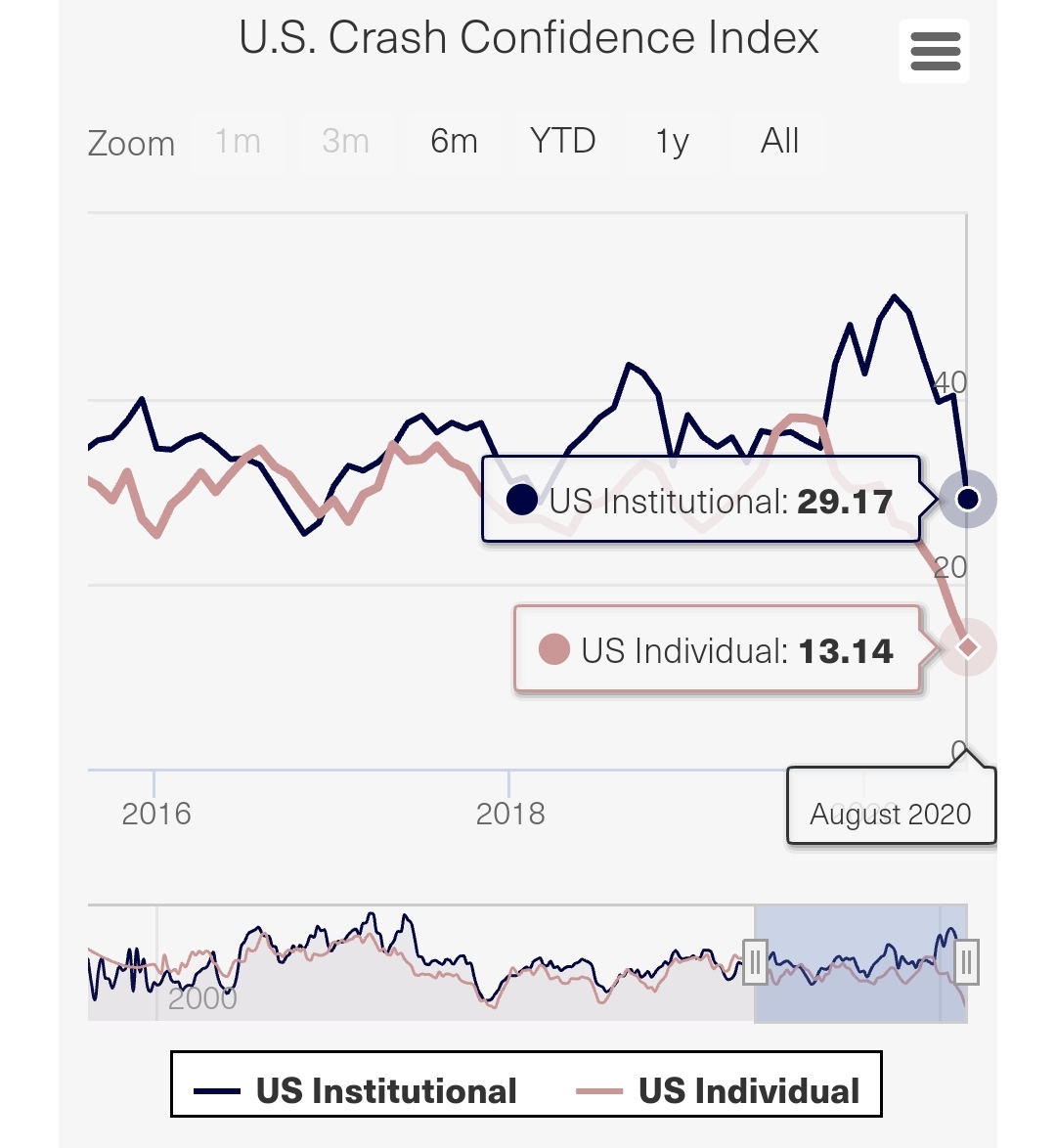The height and width of the screenshot is (1148, 1056).
Task: Set zoom range to 6m
Action: pos(454,142)
